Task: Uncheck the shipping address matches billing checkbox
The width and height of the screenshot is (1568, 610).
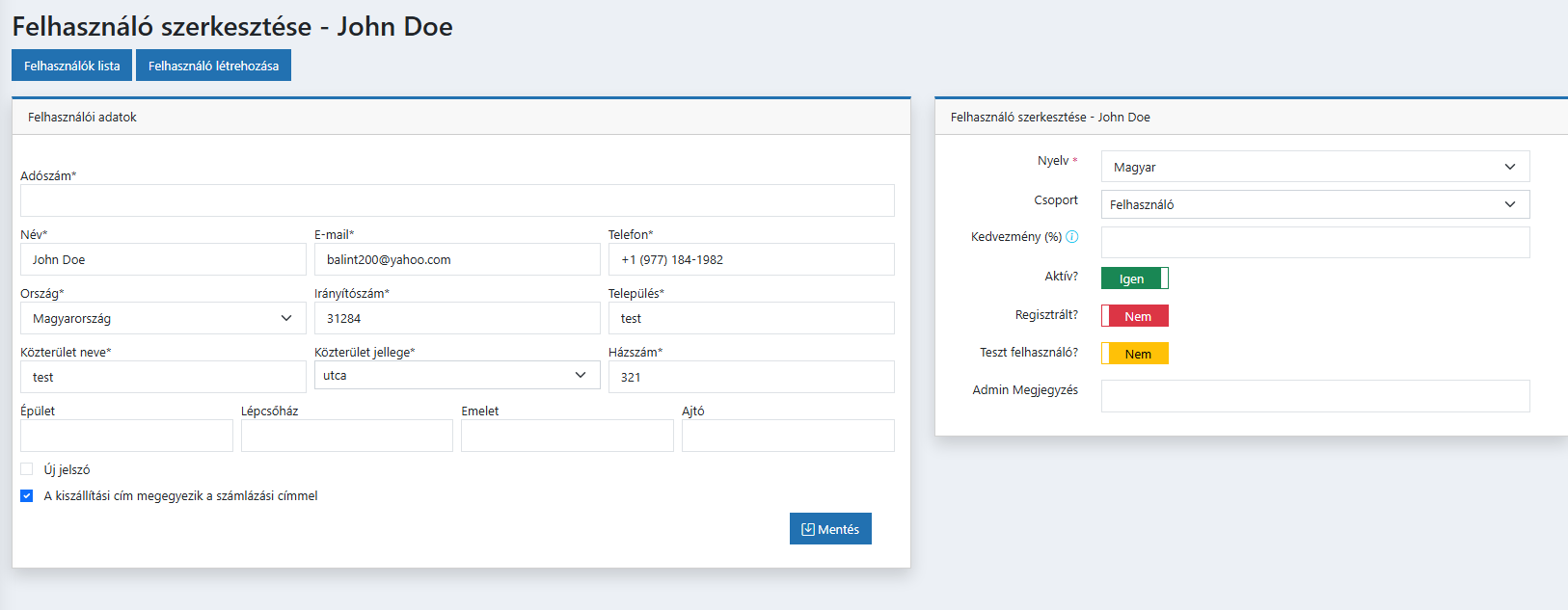Action: point(27,496)
